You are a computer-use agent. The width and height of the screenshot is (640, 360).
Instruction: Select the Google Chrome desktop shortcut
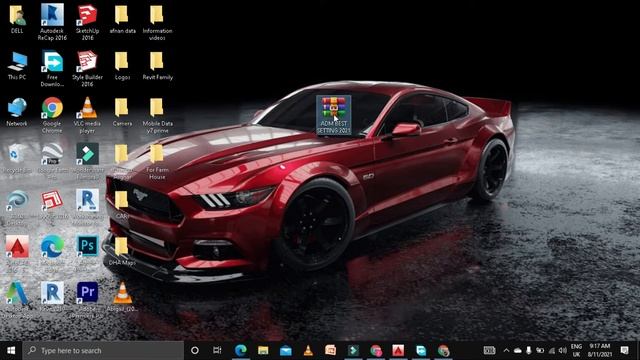[52, 114]
